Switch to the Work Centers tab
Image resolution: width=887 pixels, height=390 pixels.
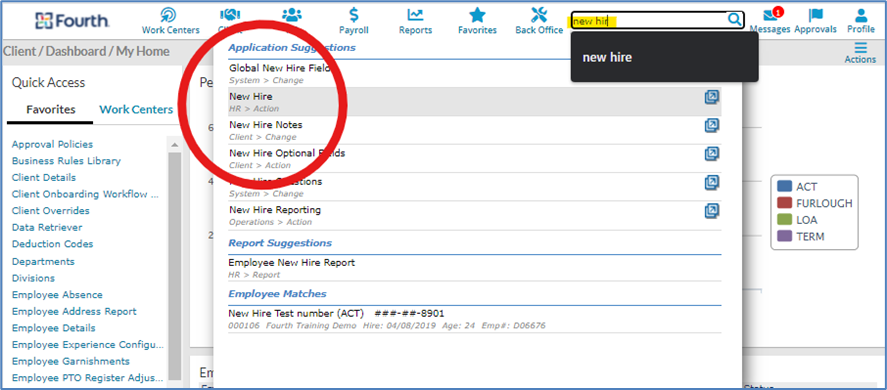pyautogui.click(x=136, y=110)
